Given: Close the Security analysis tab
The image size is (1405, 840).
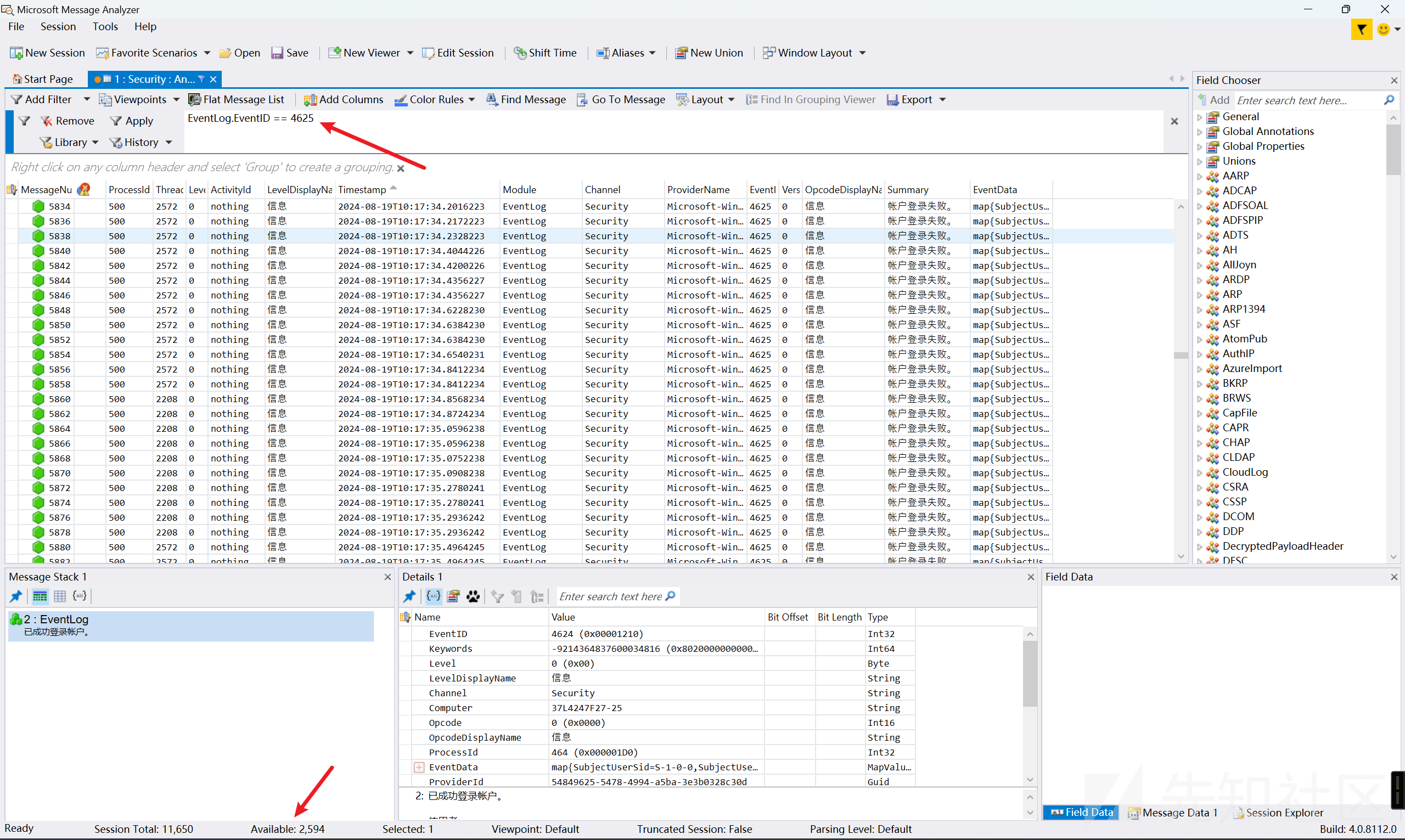Looking at the screenshot, I should point(213,79).
